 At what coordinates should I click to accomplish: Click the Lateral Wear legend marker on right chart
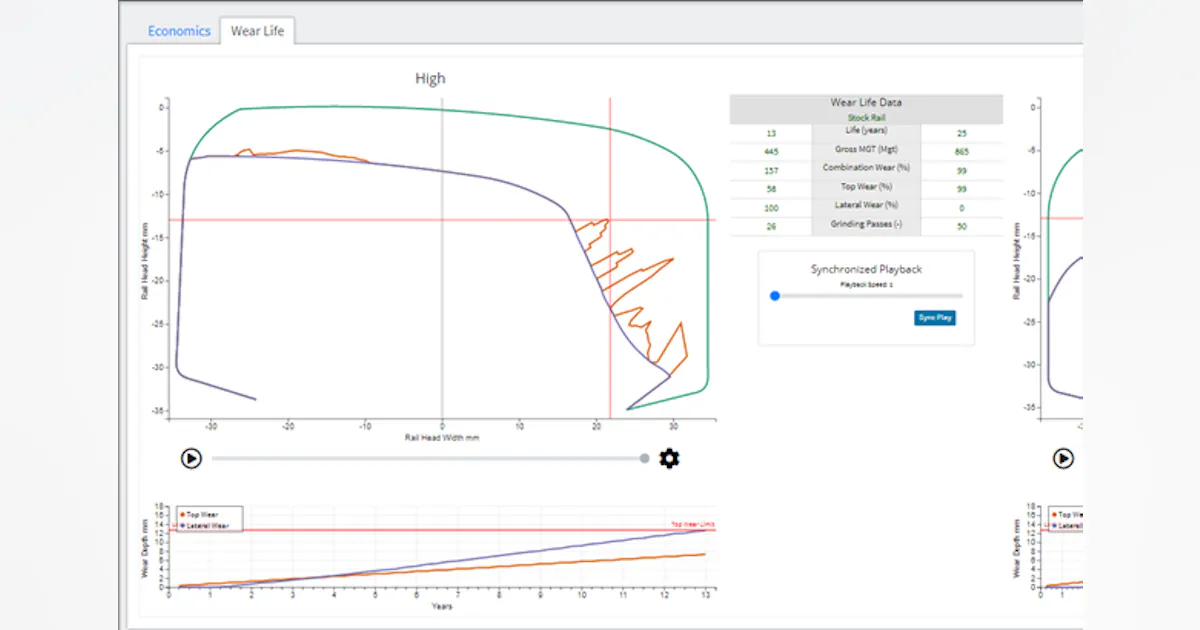click(x=1054, y=525)
